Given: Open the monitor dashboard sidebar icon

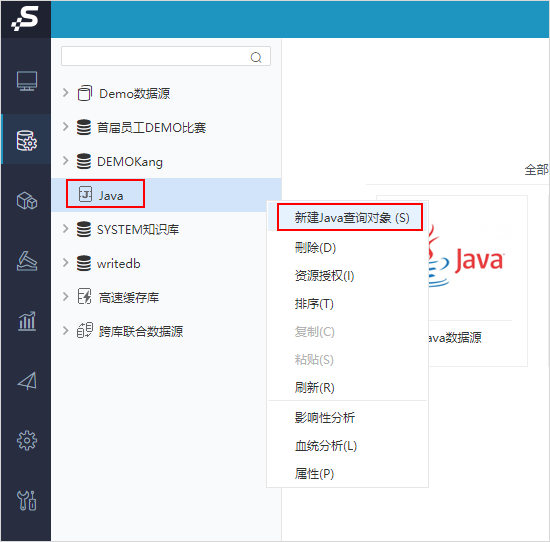Looking at the screenshot, I should pos(27,81).
